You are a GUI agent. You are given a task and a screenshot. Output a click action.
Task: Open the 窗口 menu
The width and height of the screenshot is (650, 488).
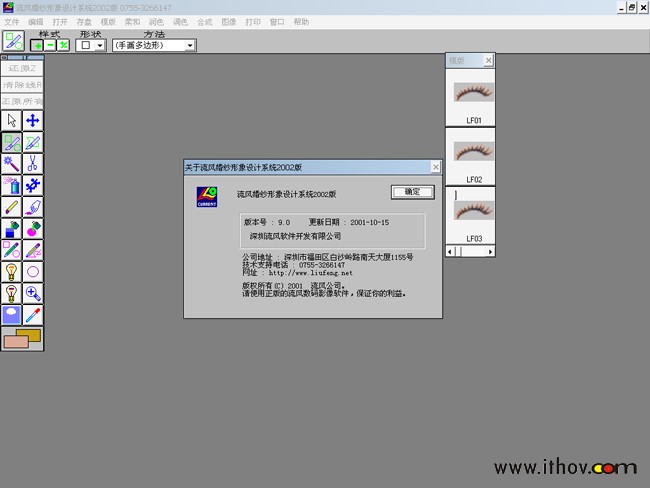[x=277, y=22]
